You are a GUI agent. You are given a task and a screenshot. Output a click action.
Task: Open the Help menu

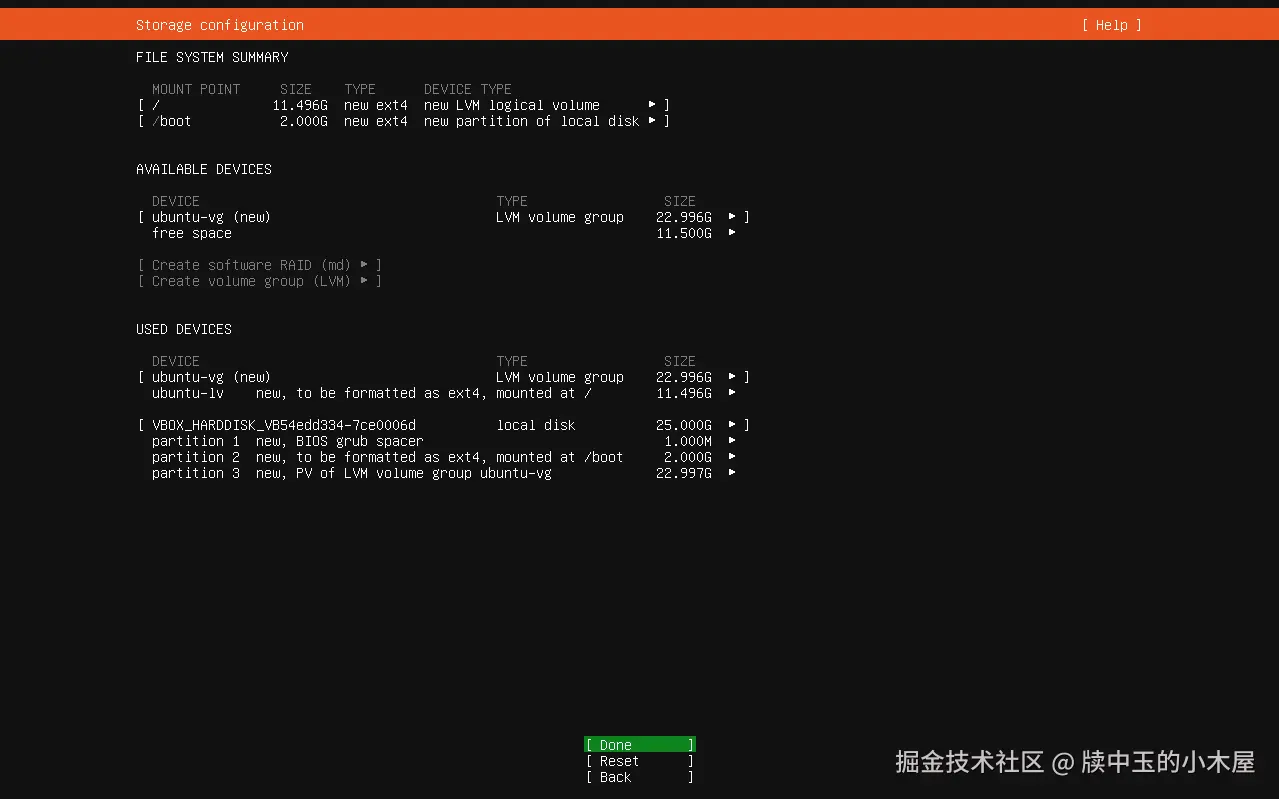pos(1111,25)
